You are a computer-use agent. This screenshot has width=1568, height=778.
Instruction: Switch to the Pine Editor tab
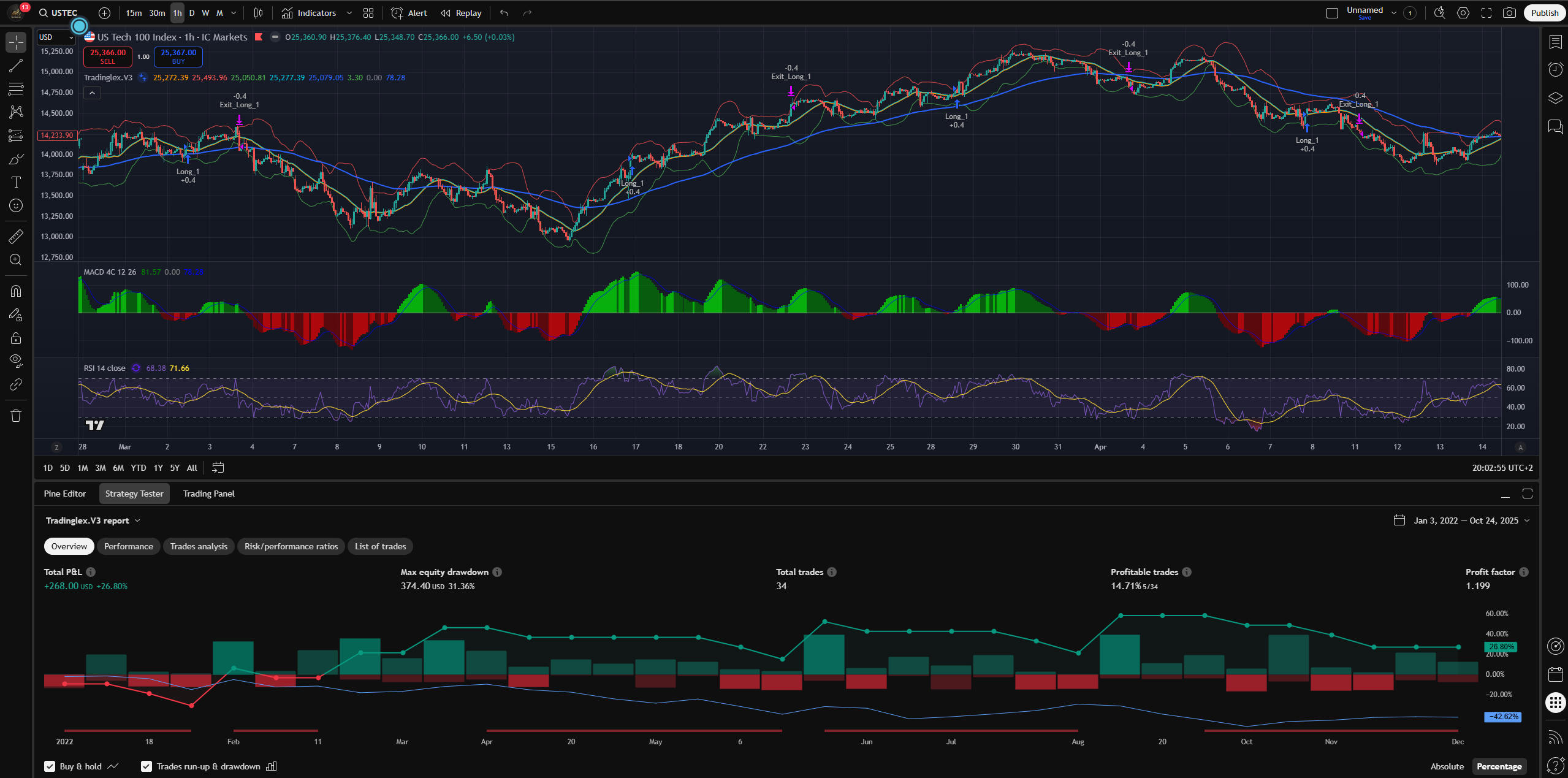[65, 494]
